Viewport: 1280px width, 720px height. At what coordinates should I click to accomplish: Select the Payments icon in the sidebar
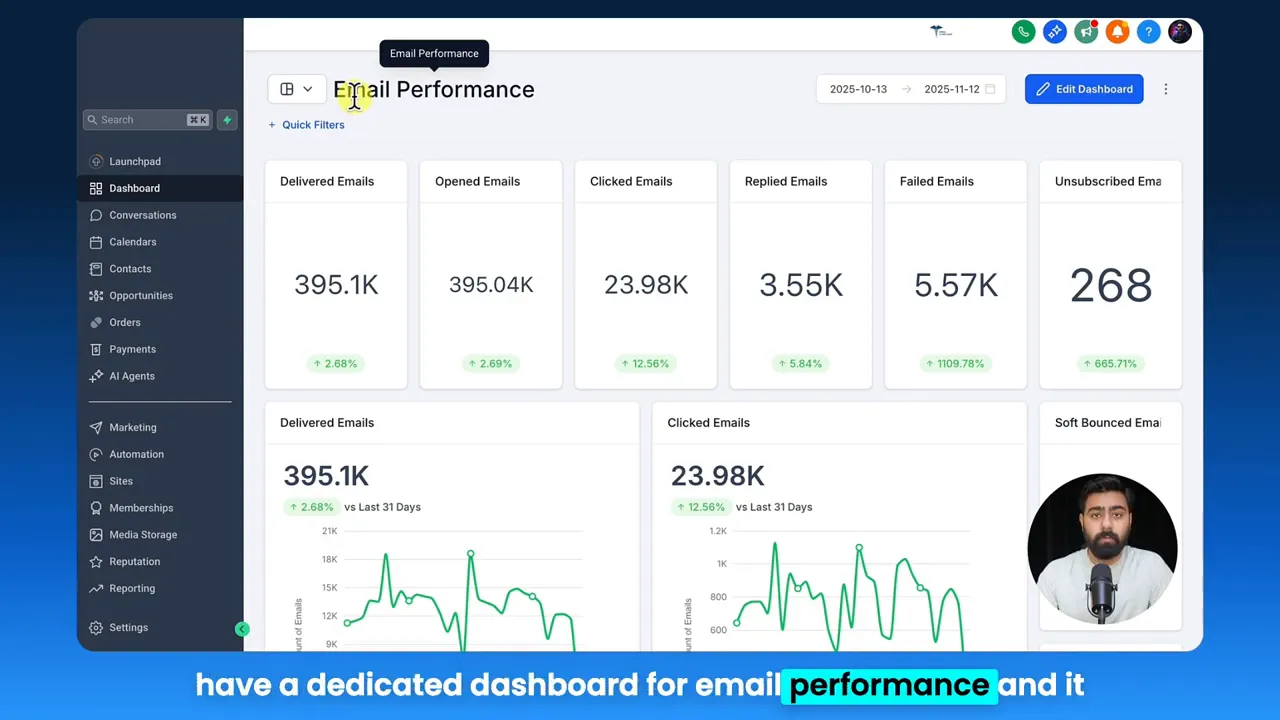tap(96, 349)
